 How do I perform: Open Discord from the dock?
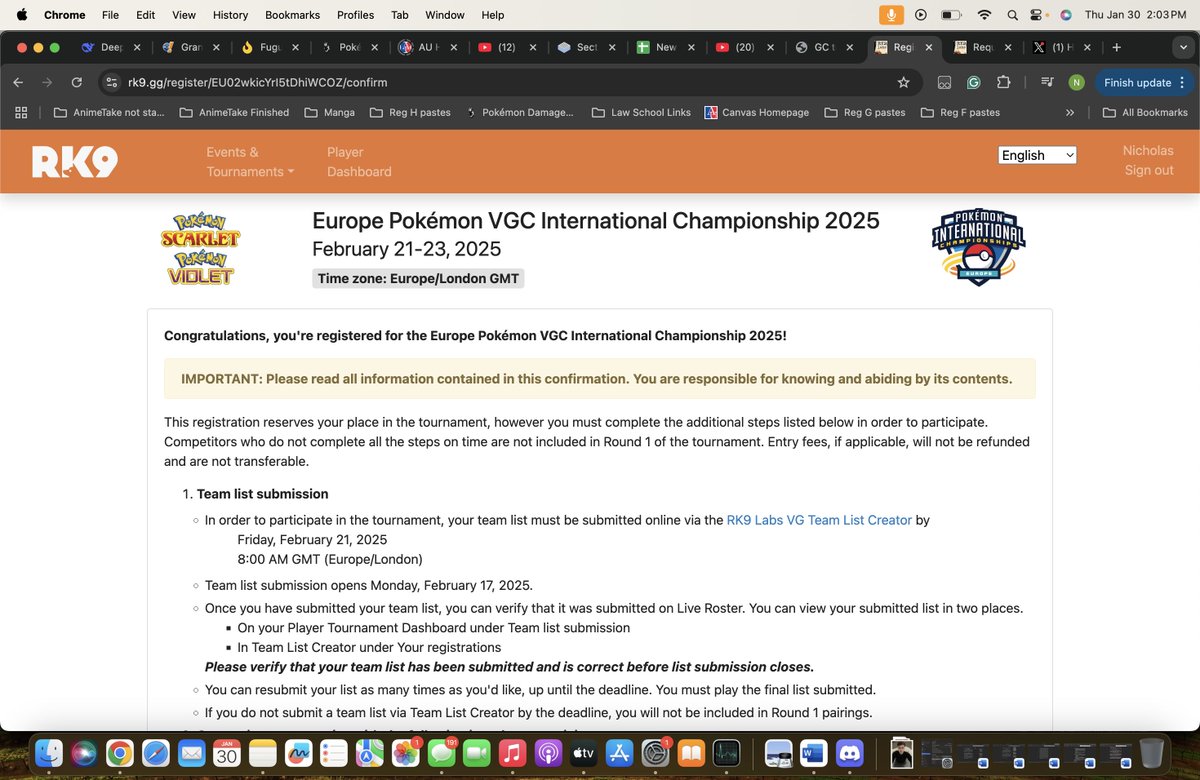click(850, 752)
